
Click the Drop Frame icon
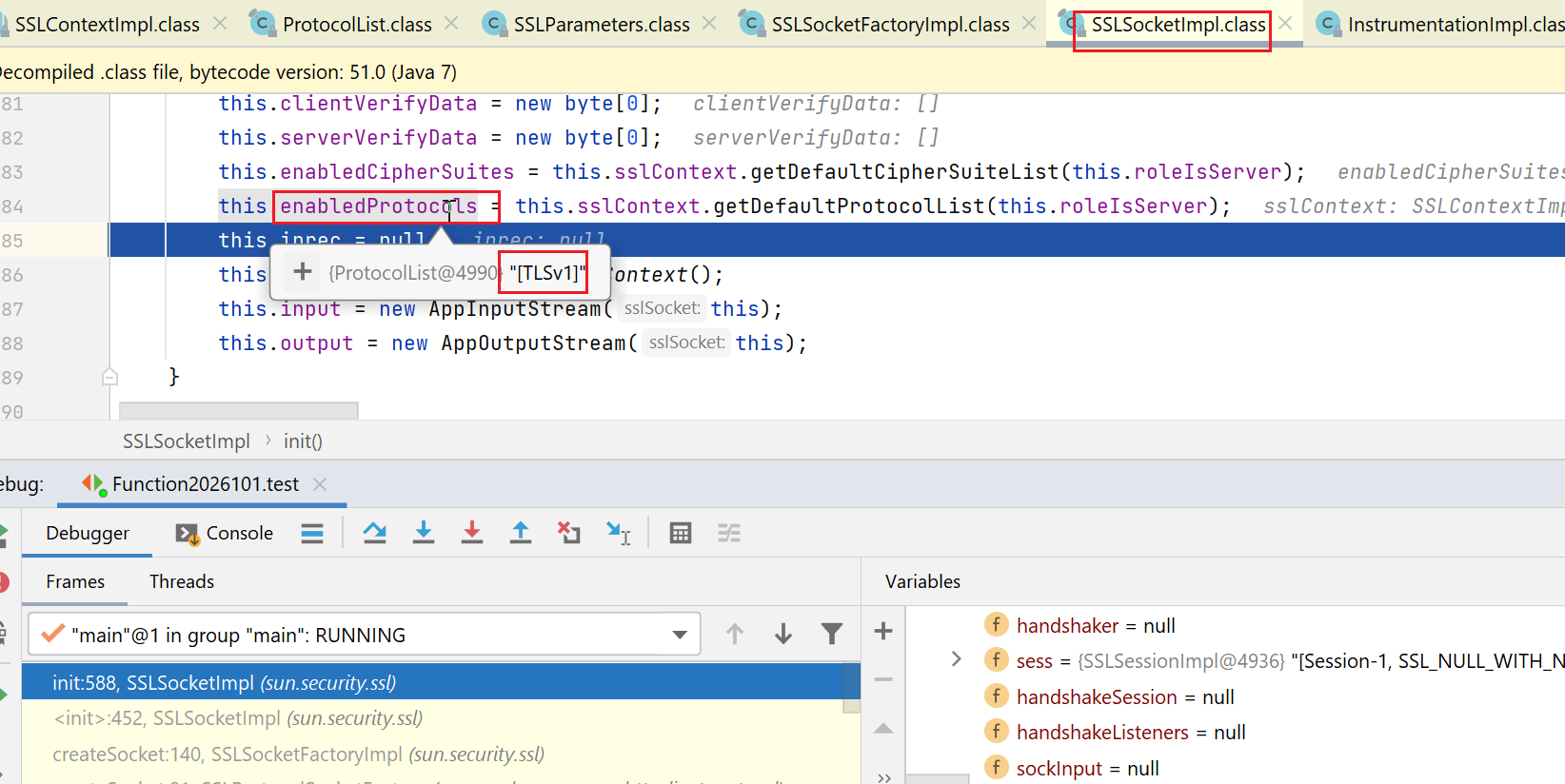click(x=569, y=533)
